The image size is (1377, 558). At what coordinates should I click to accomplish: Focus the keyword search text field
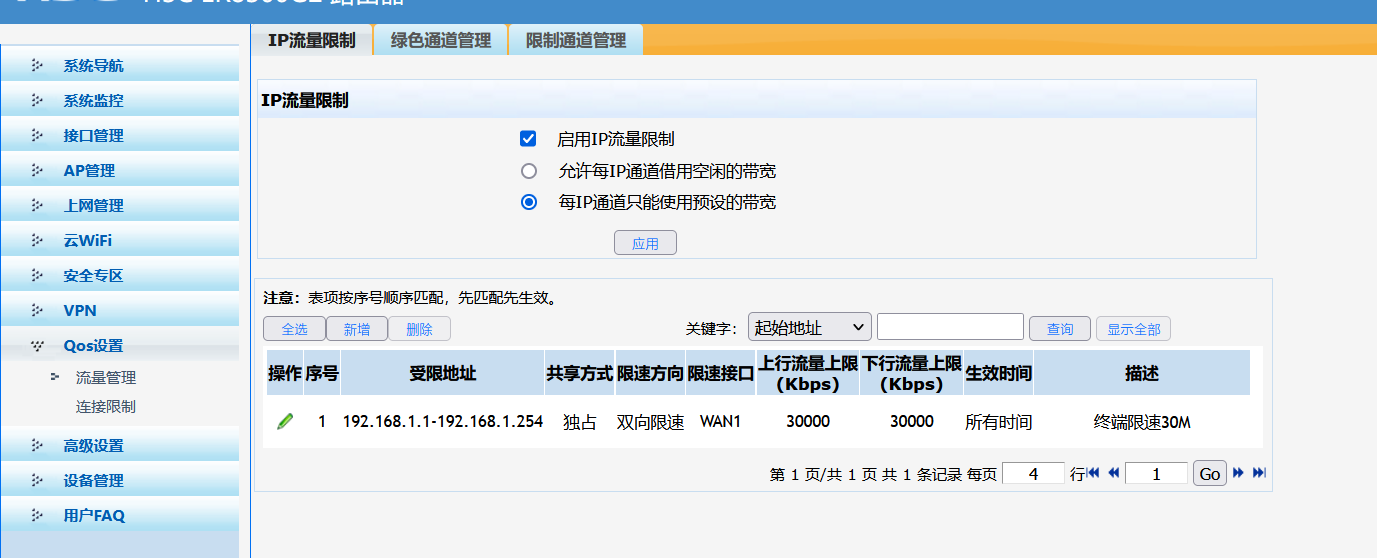click(x=950, y=327)
